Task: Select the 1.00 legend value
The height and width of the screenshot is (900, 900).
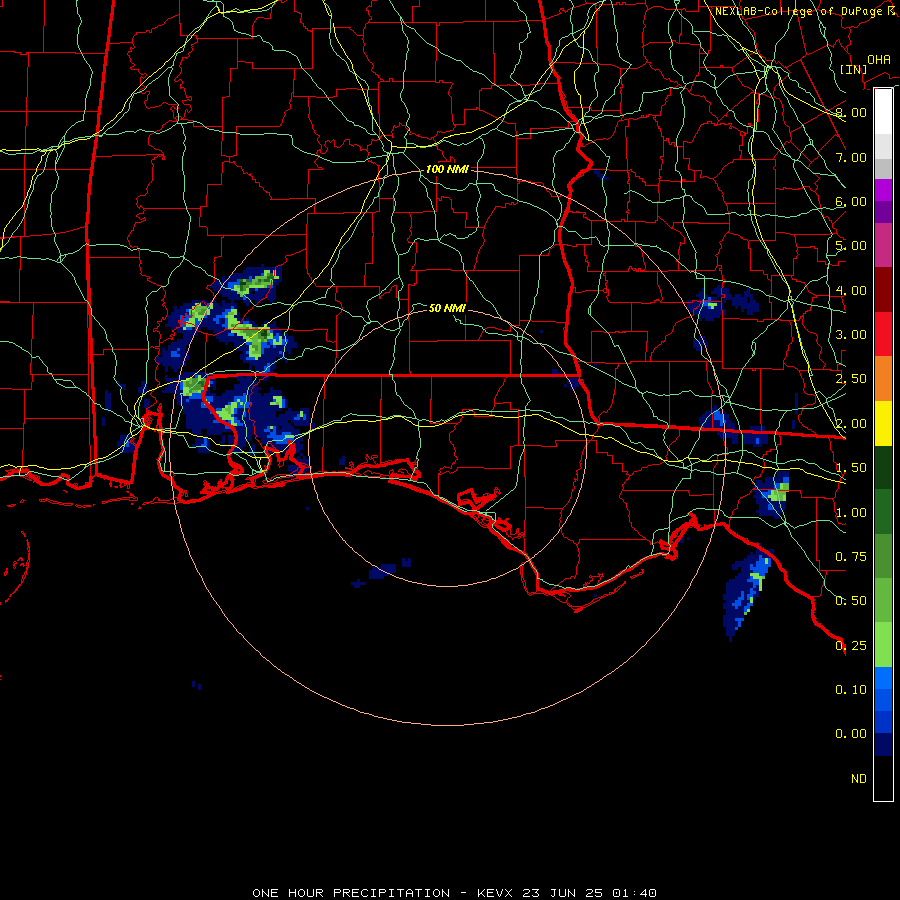Action: 851,513
